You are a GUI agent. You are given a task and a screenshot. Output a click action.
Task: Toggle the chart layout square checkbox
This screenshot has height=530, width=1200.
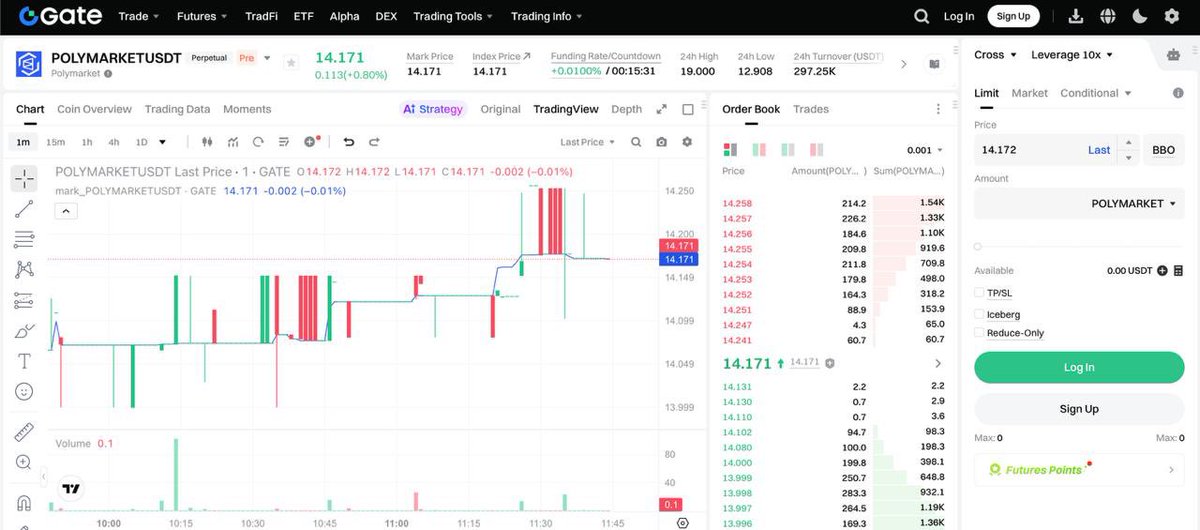pyautogui.click(x=688, y=109)
